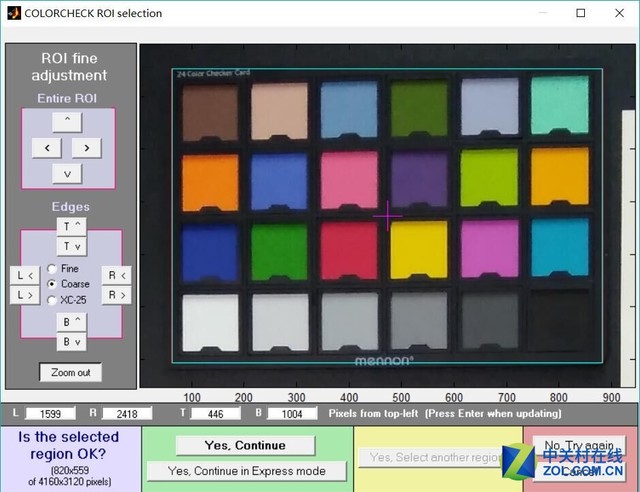Move entire ROI up with ^ button
Image resolution: width=640 pixels, height=492 pixels.
click(67, 122)
